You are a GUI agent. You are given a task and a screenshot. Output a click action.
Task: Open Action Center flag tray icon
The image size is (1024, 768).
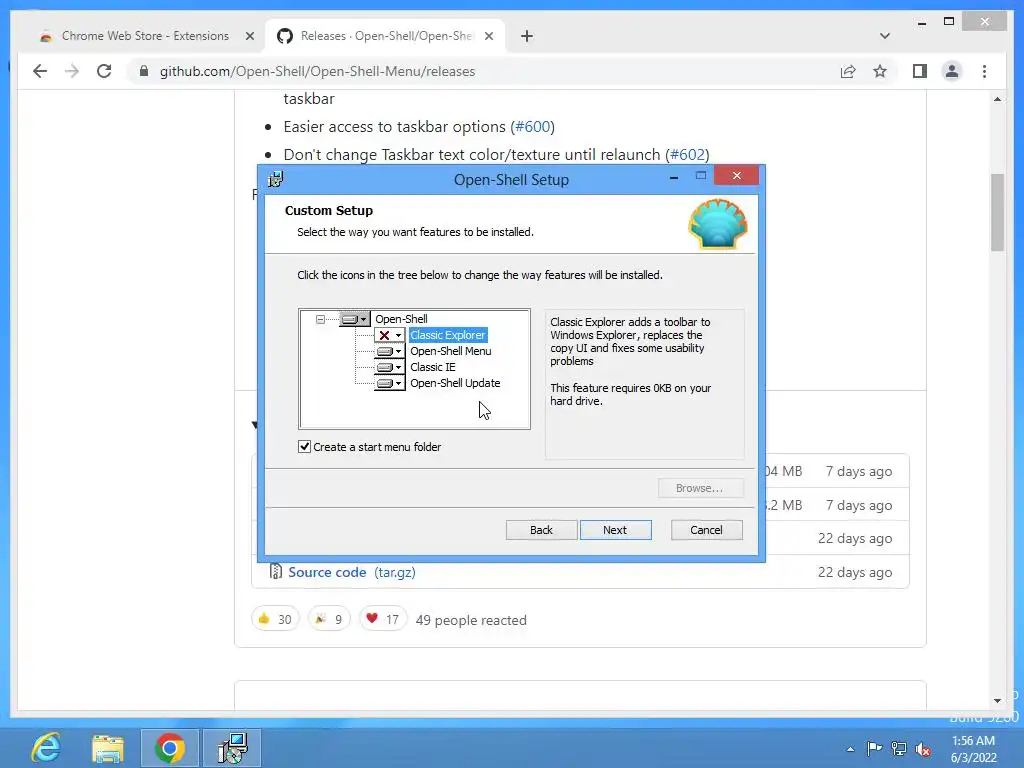(874, 748)
